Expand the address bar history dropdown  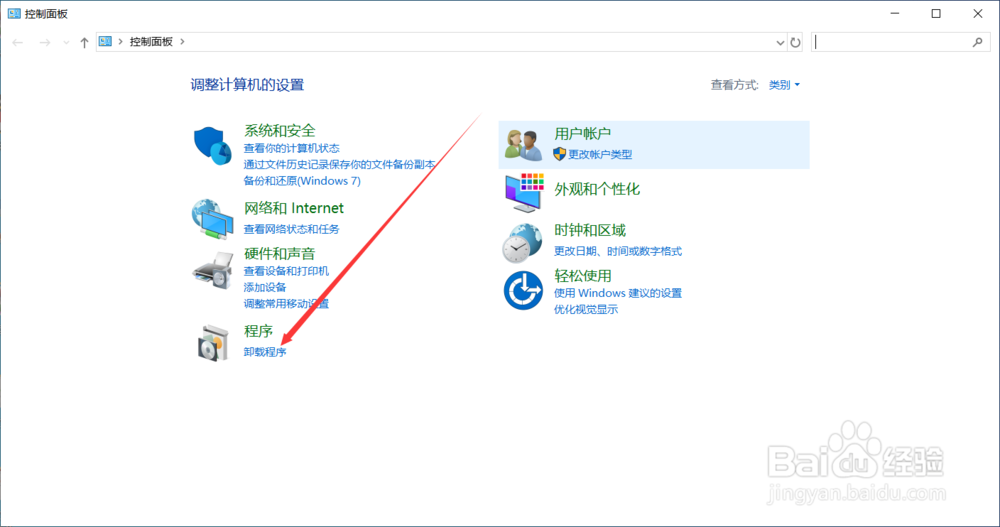pos(779,42)
